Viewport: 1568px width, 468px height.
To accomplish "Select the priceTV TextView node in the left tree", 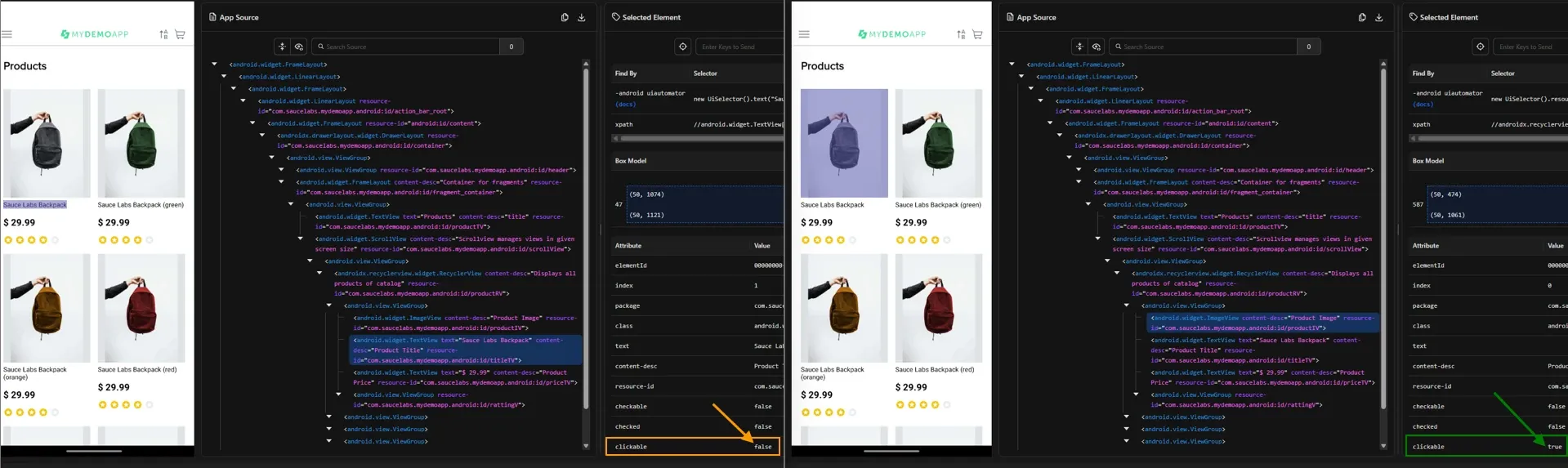I will (x=464, y=377).
